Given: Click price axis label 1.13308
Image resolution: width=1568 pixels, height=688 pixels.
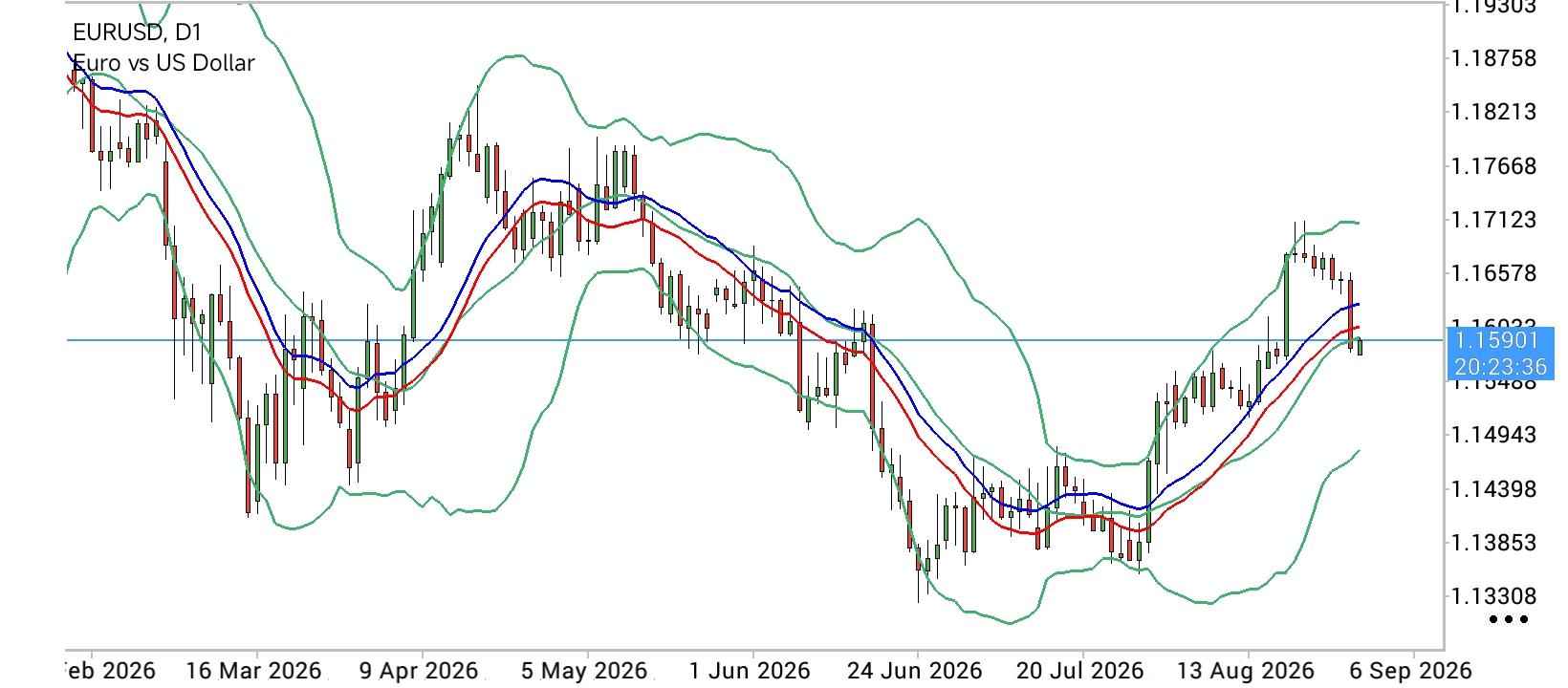Looking at the screenshot, I should coord(1493,596).
